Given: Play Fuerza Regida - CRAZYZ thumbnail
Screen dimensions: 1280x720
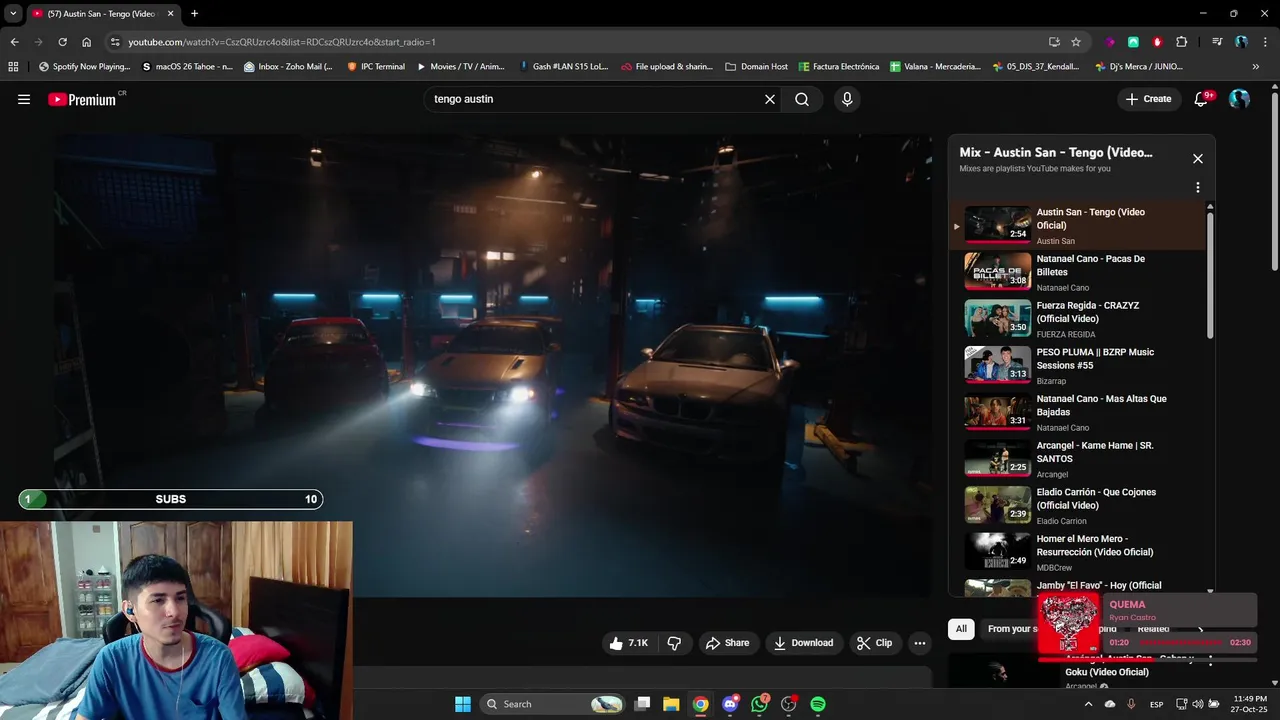Looking at the screenshot, I should (997, 318).
